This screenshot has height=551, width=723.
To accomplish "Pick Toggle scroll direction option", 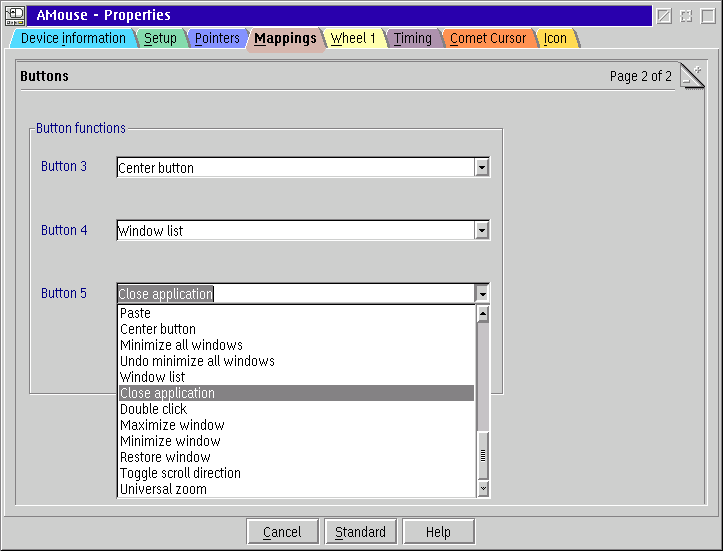I will tap(296, 473).
